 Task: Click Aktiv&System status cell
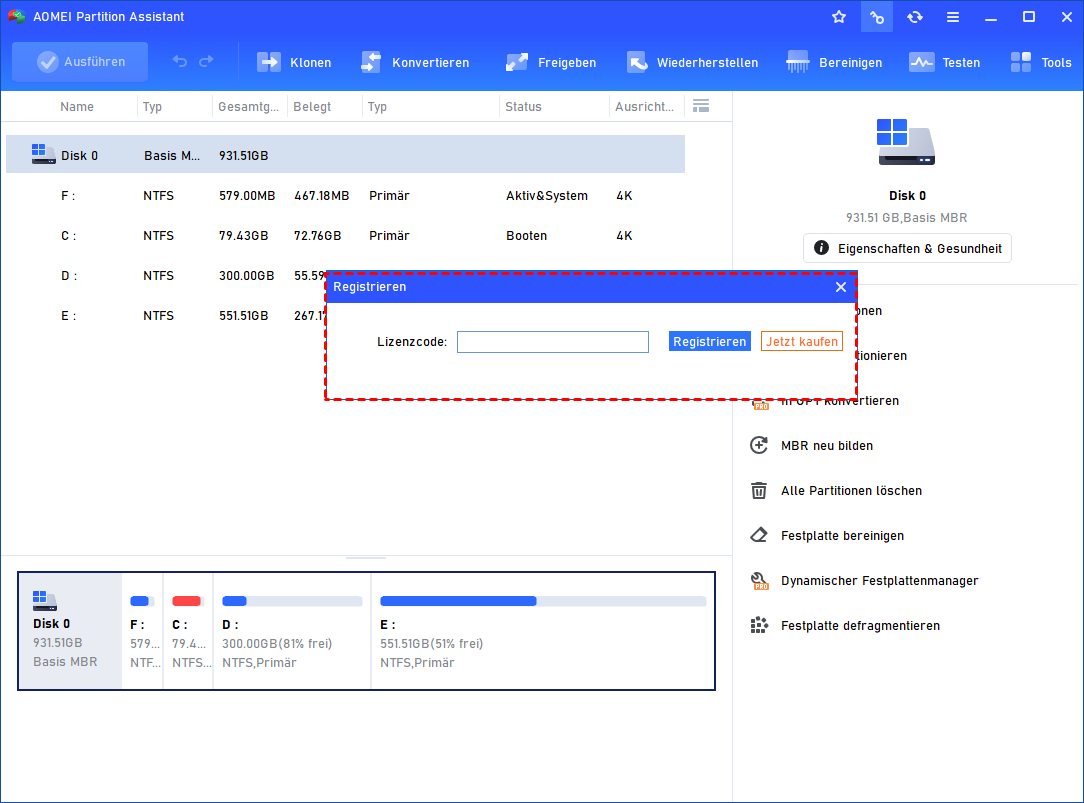point(547,196)
